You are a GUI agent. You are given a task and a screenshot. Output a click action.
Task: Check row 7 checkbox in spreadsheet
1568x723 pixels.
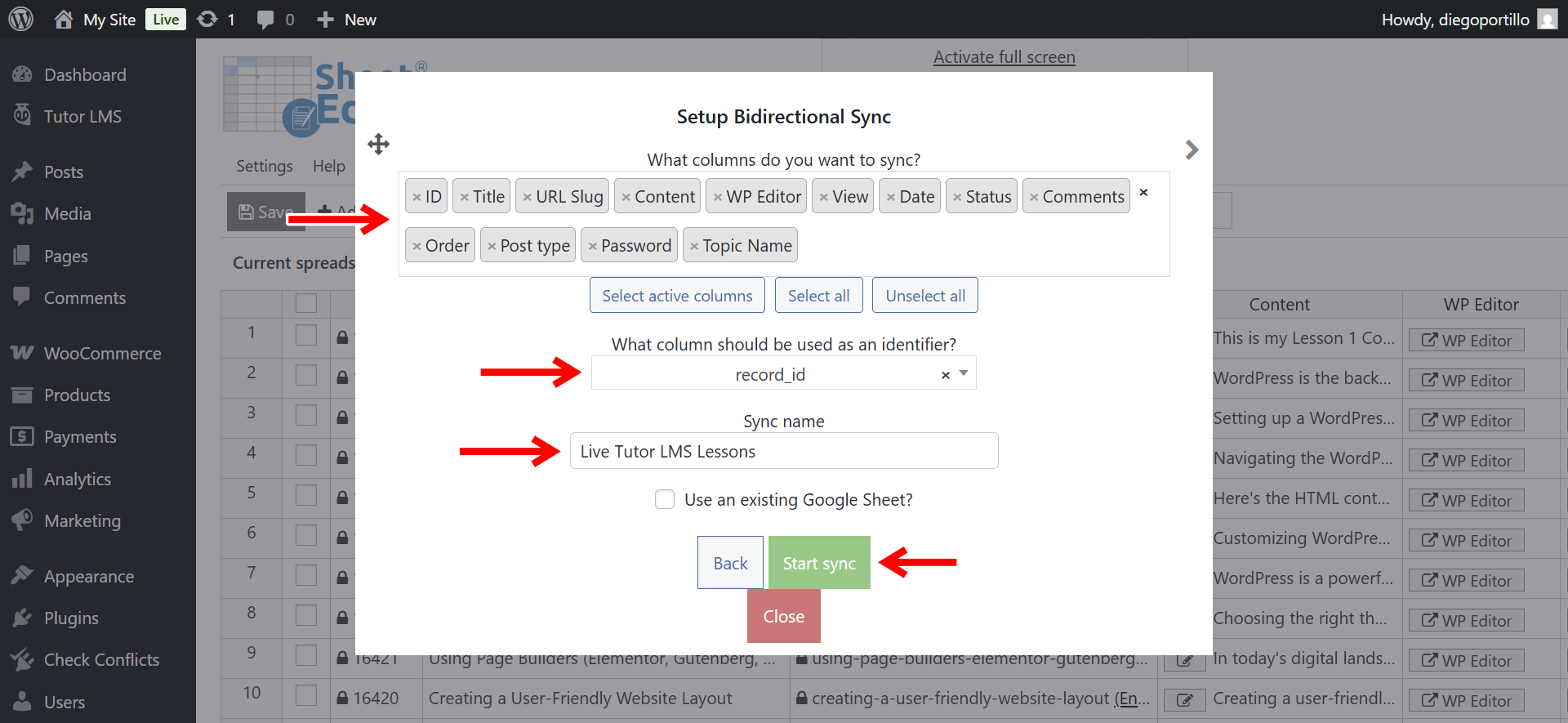tap(306, 575)
